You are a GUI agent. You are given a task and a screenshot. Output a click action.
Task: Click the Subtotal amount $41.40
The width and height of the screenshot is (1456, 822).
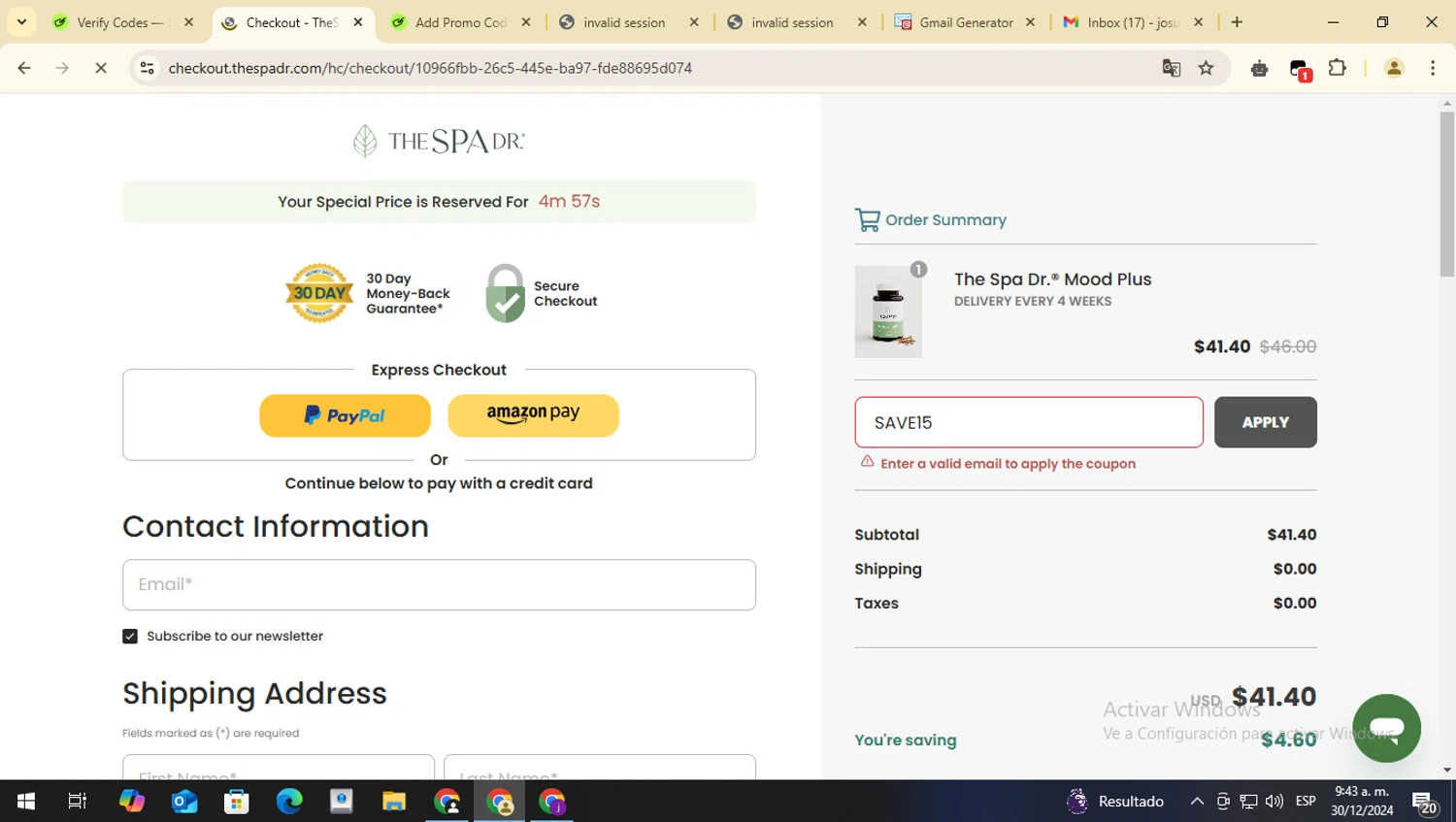coord(1292,535)
